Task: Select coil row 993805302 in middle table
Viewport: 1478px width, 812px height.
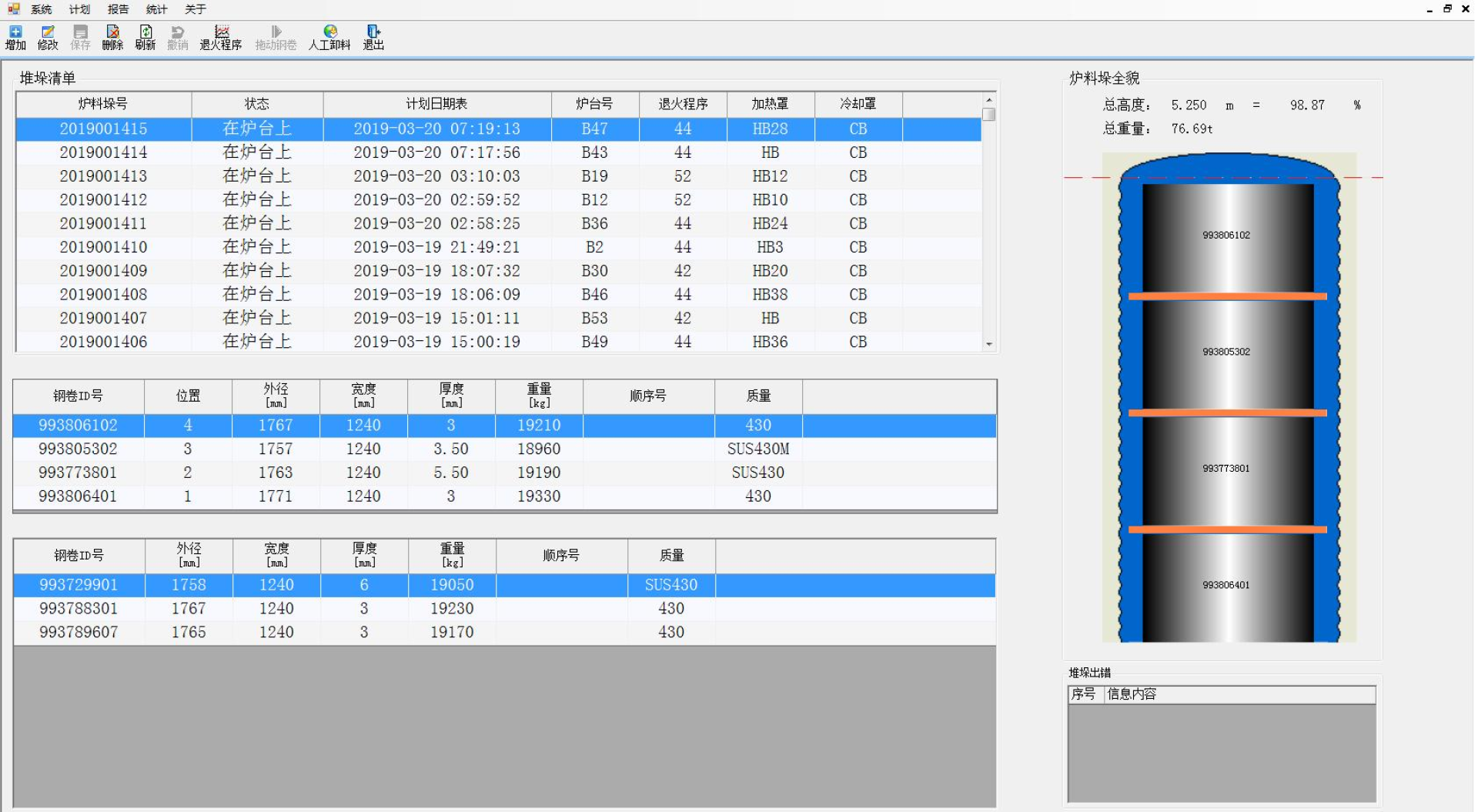Action: point(504,449)
